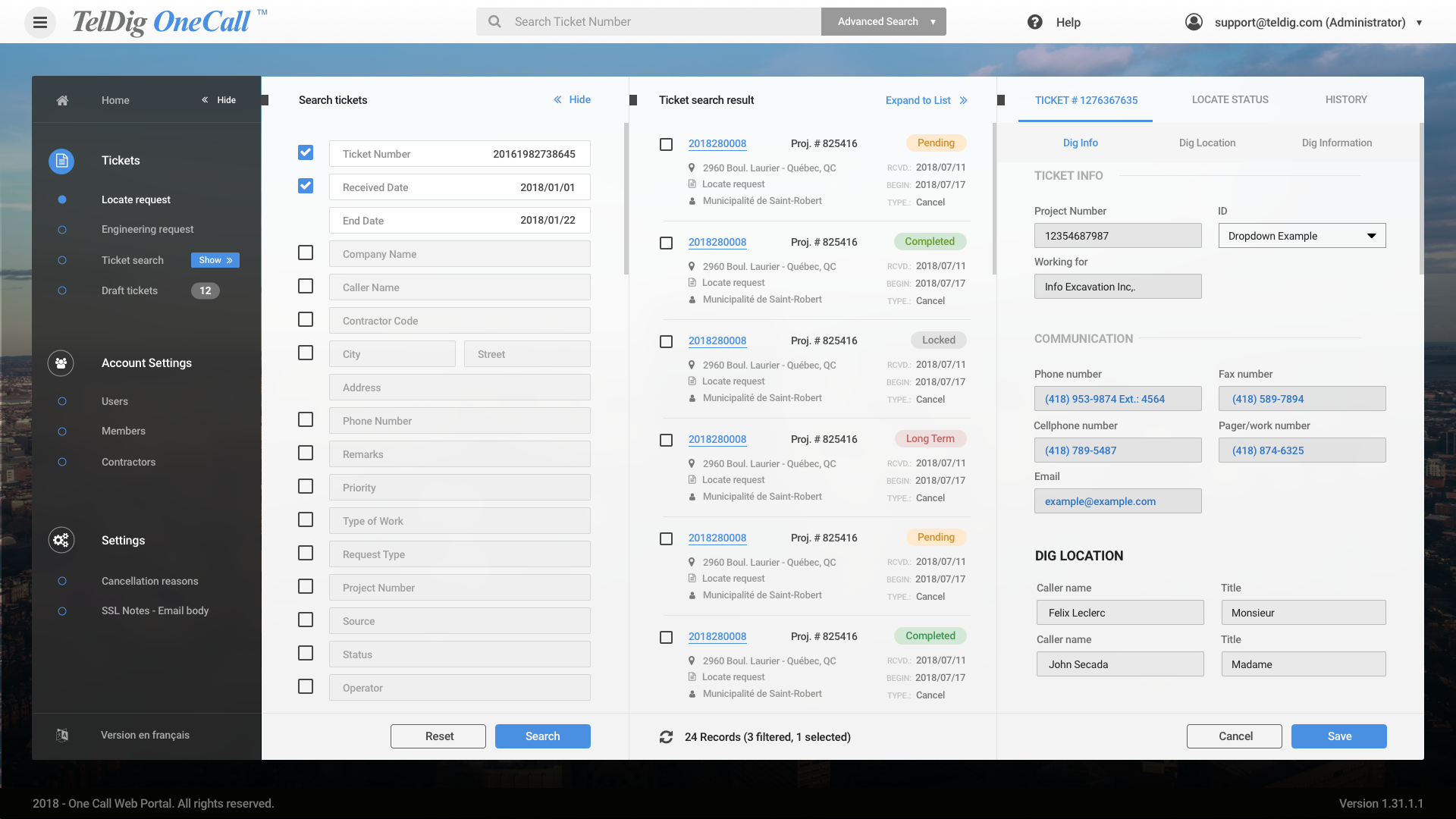The height and width of the screenshot is (819, 1456).
Task: Click the Tickets document icon
Action: click(x=61, y=161)
